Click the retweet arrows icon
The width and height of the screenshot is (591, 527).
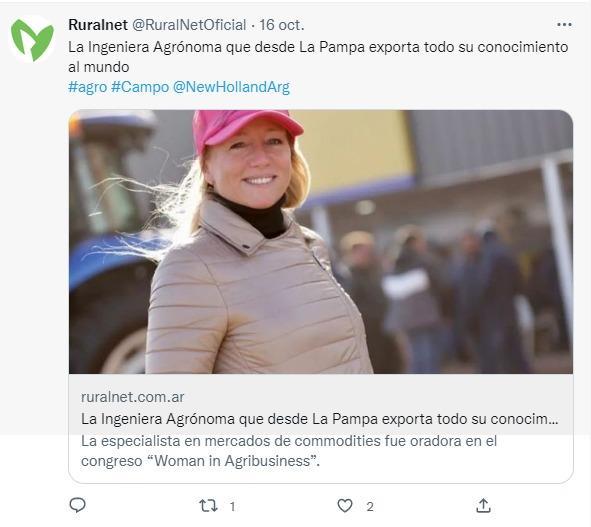pyautogui.click(x=208, y=506)
